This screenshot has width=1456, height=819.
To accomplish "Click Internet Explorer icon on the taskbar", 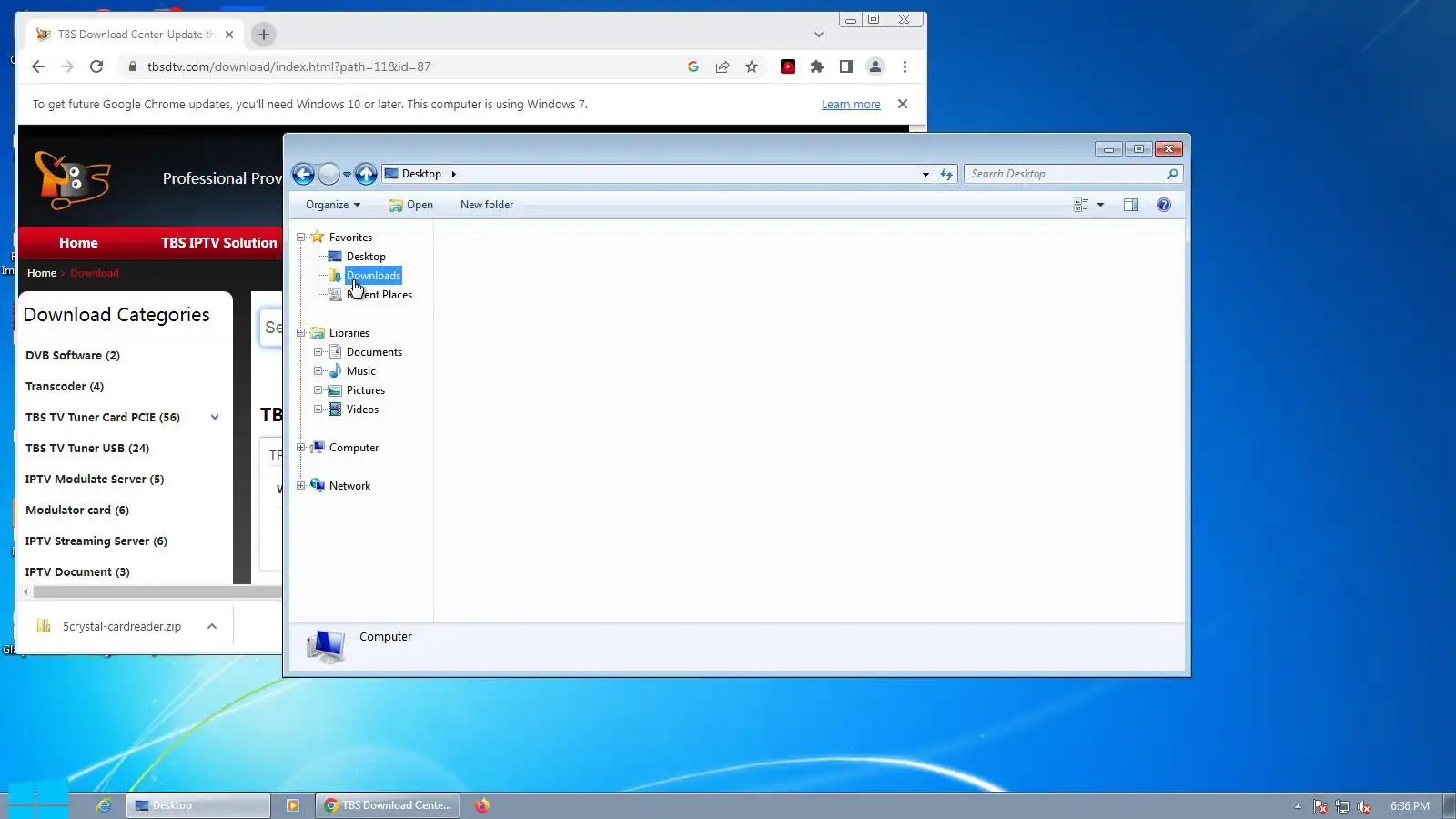I will [104, 805].
